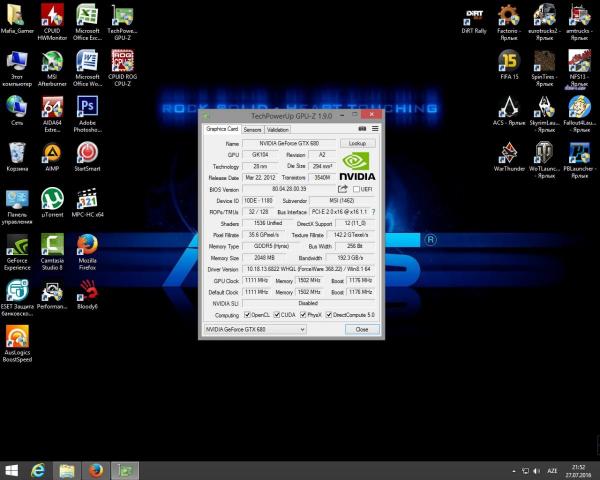
Task: Click the BIOS export share icon
Action: tap(343, 188)
